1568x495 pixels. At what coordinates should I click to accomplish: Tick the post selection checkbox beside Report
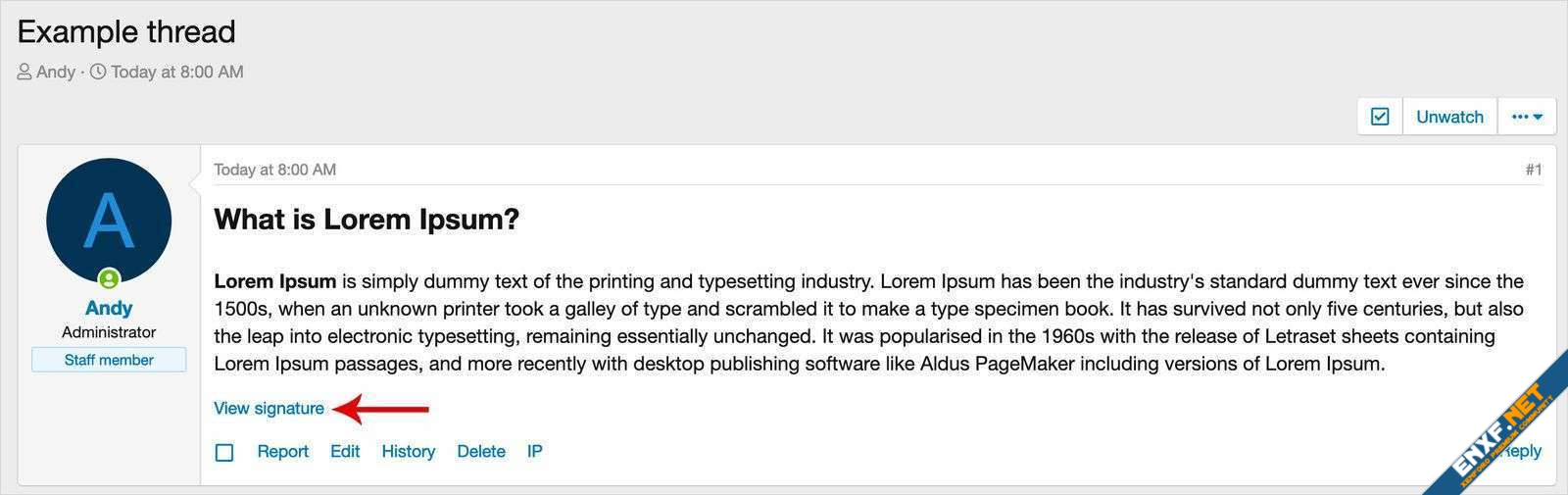224,453
